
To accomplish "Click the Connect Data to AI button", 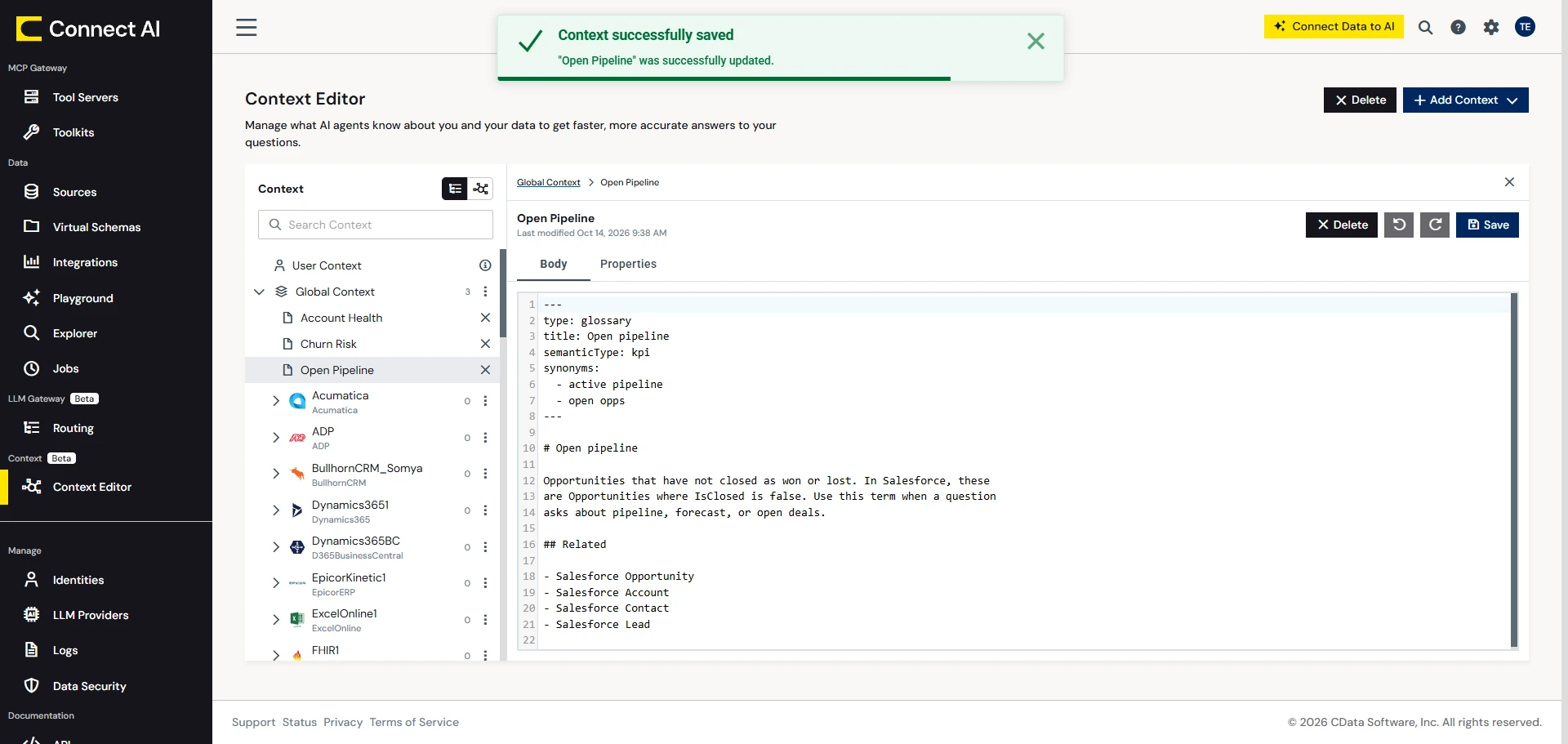I will (1334, 26).
